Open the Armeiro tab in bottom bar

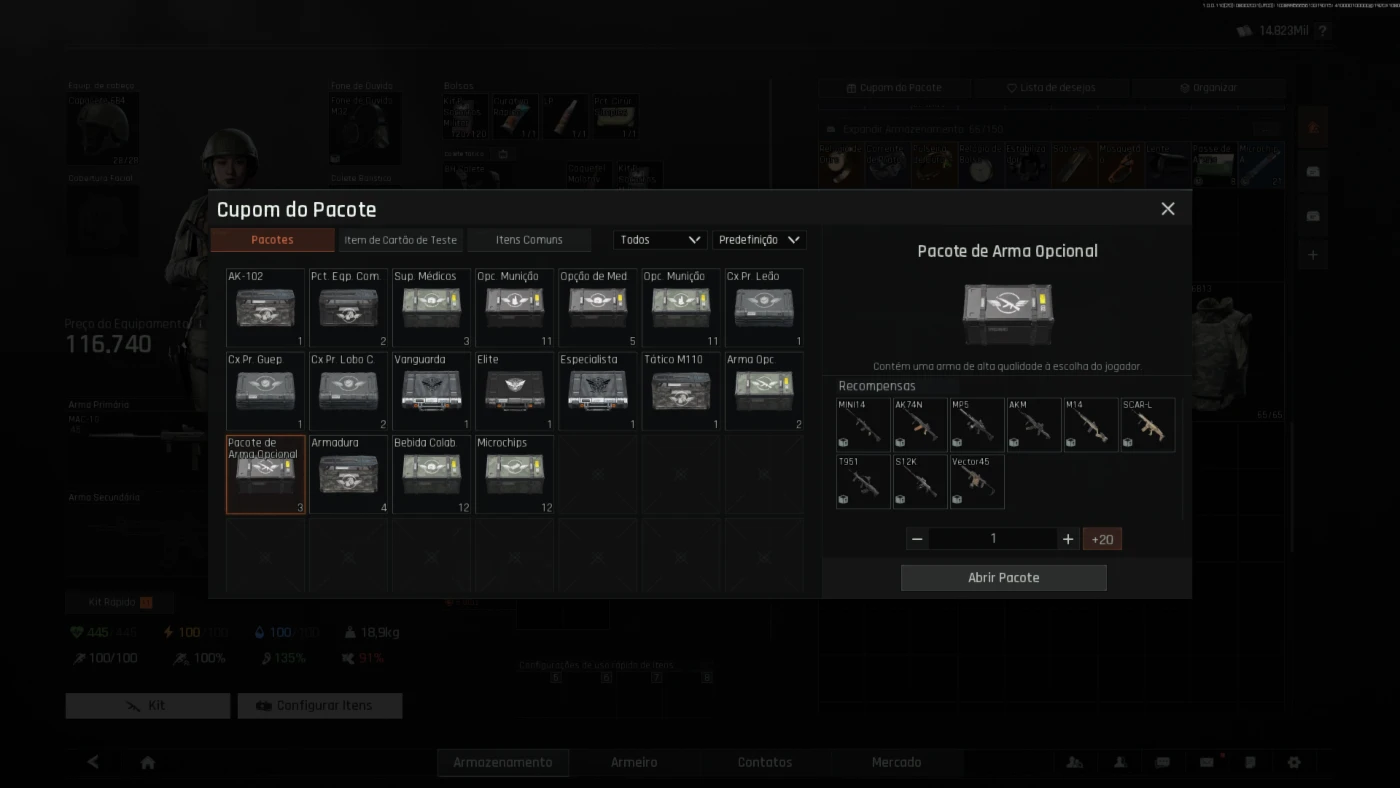(634, 762)
